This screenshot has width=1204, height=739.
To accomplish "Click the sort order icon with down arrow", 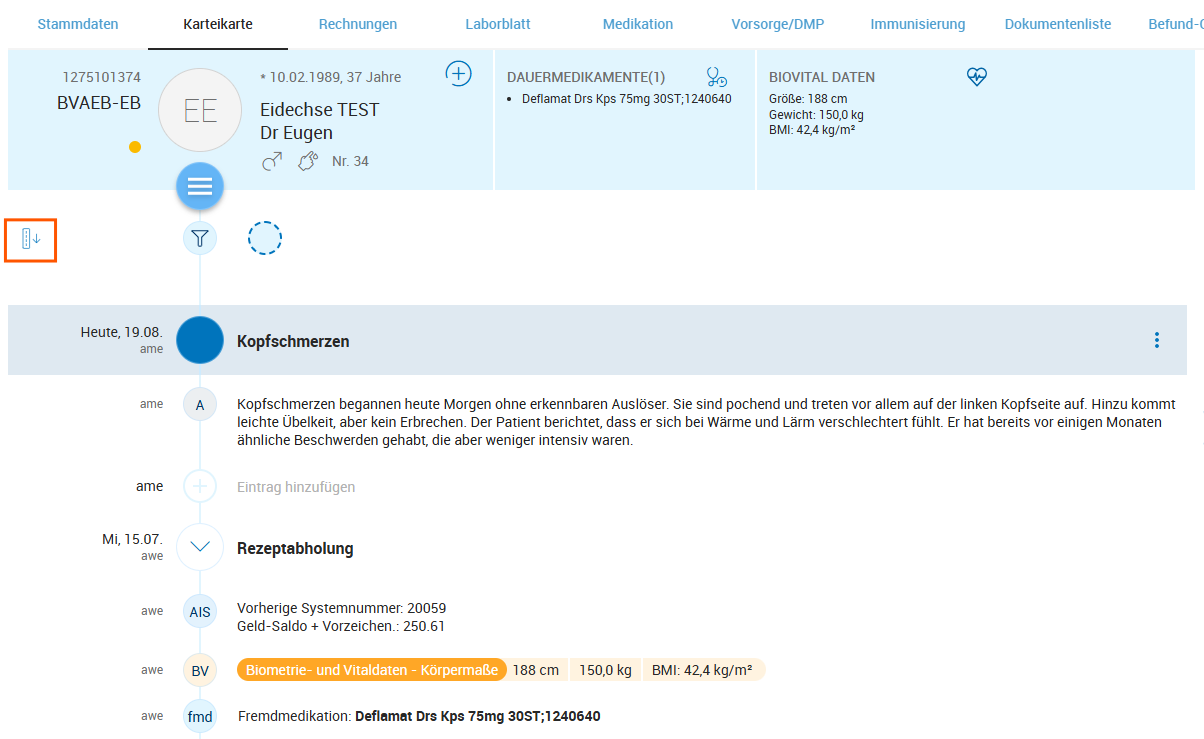I will click(x=31, y=239).
